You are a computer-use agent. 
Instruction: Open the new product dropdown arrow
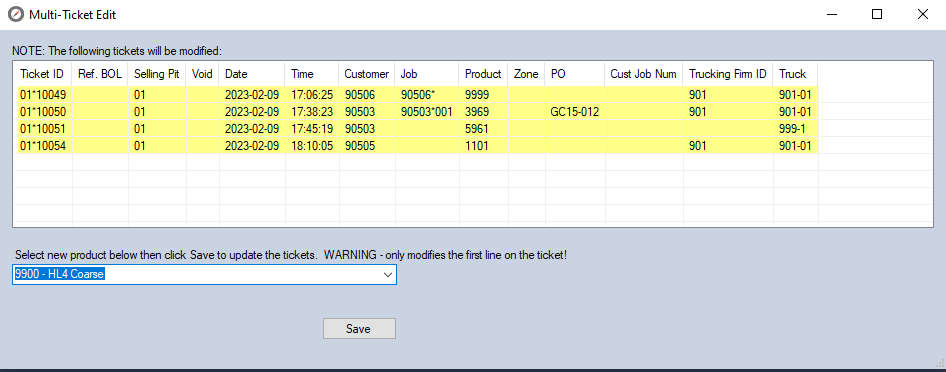388,274
